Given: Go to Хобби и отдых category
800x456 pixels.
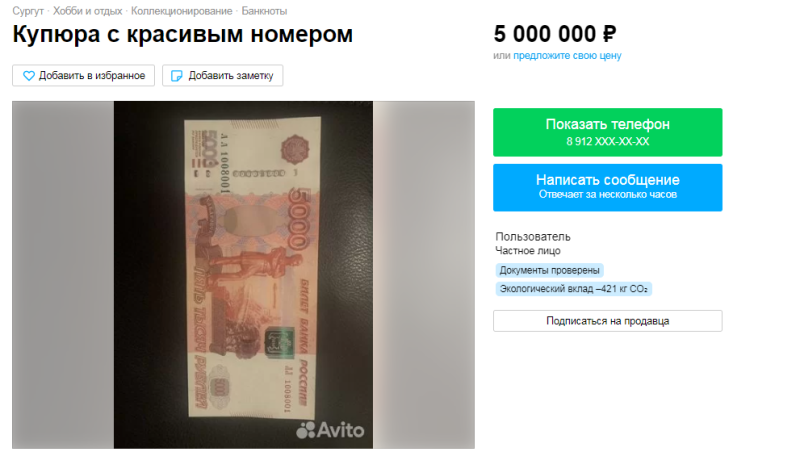Looking at the screenshot, I should (x=88, y=11).
